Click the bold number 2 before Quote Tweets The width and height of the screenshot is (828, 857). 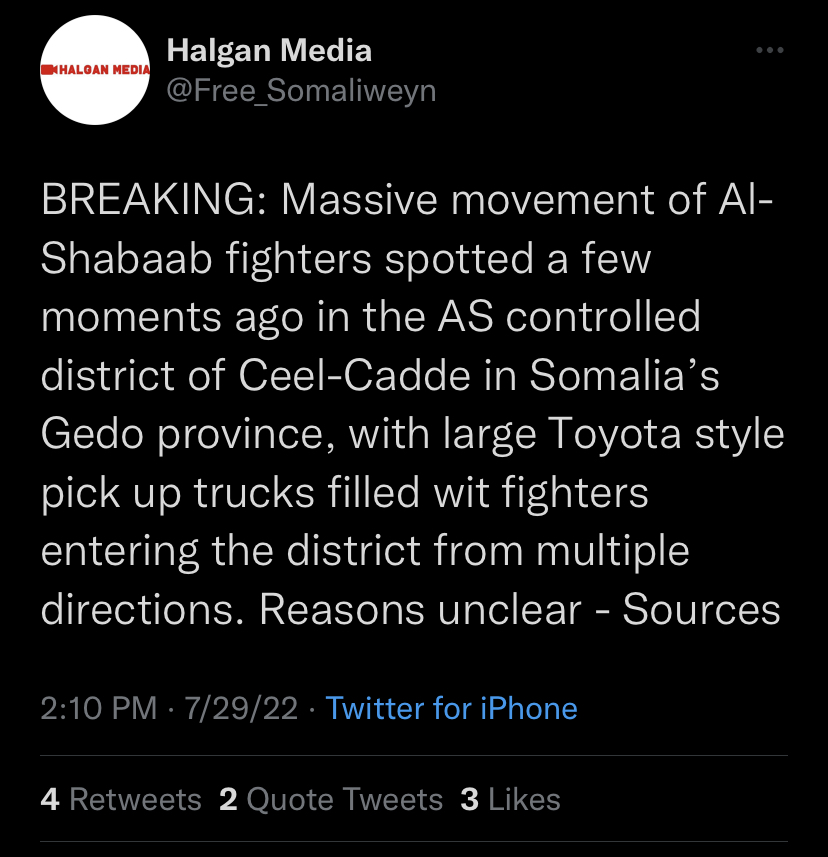point(228,800)
